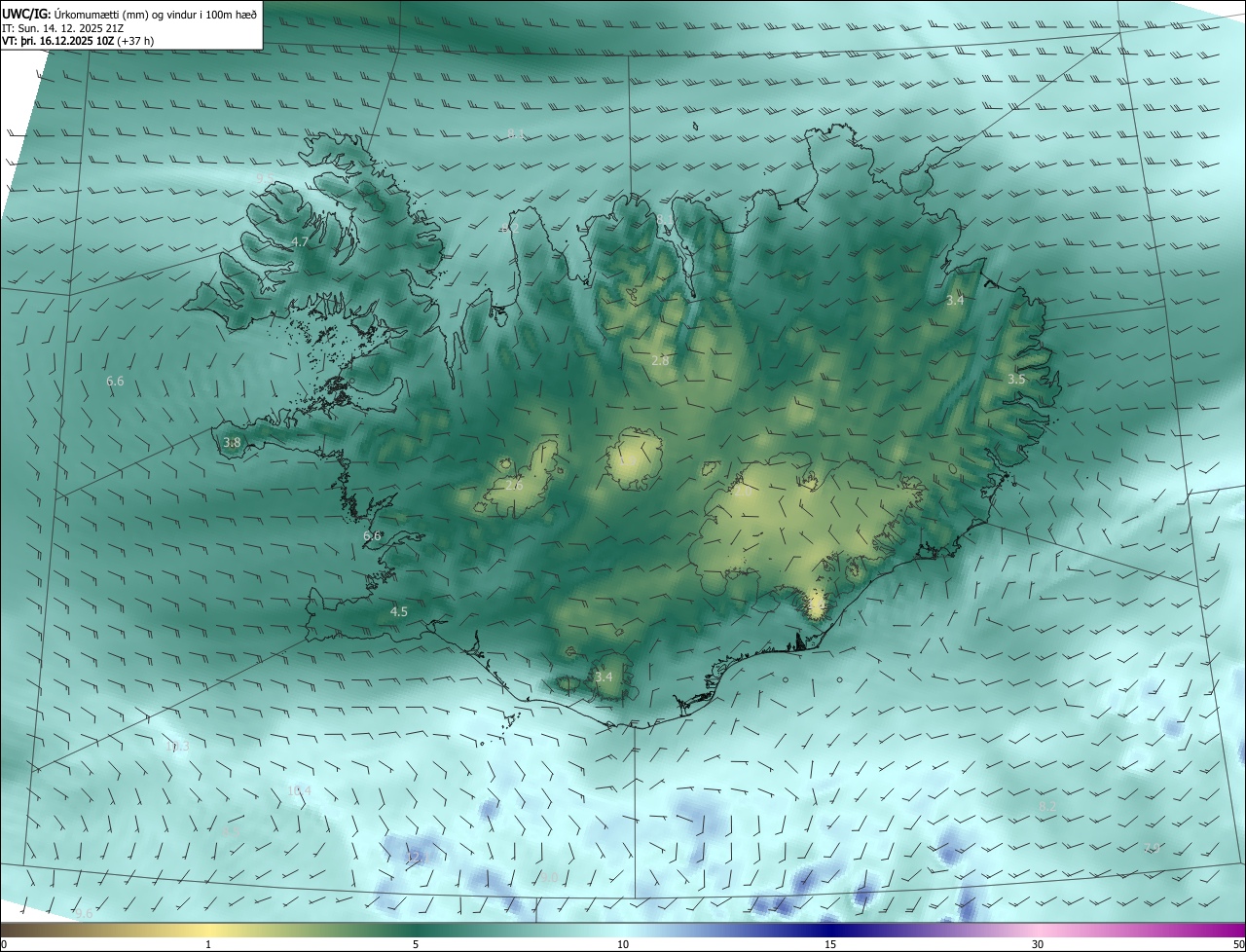Click the 6.6 value on the Faxaflói coast
Screen dimensions: 1246x952
point(372,535)
